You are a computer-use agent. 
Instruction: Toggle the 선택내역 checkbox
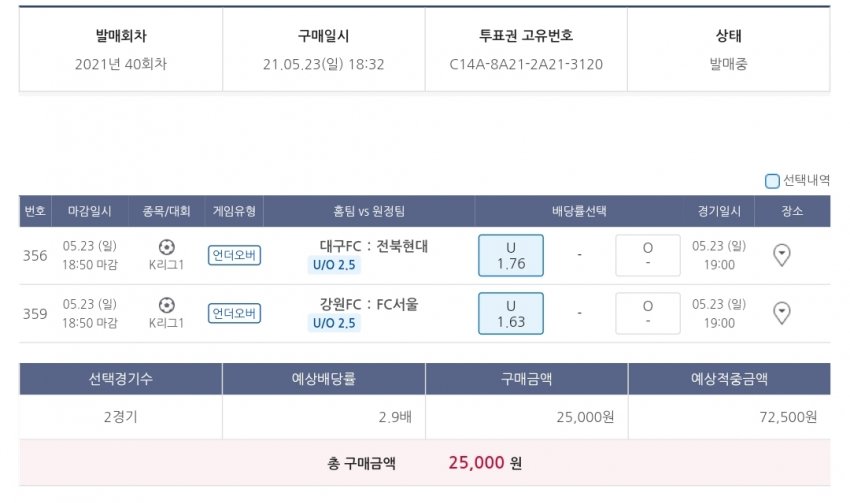pos(772,181)
